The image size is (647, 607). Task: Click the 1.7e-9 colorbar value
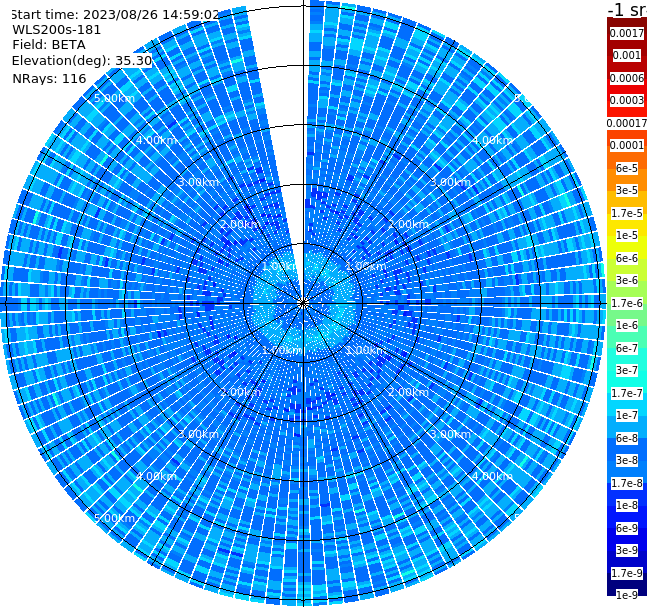(x=627, y=573)
